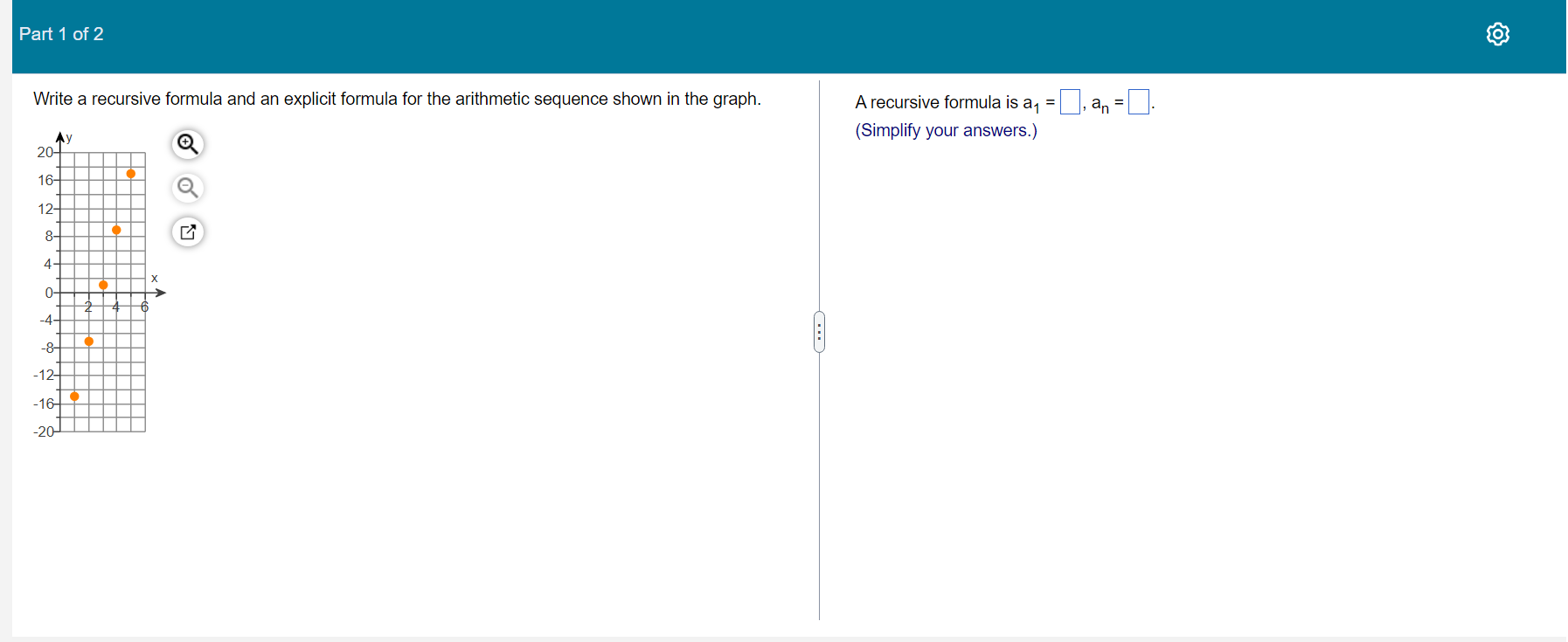Viewport: 1568px width, 642px height.
Task: Click the panel divider drag handle
Action: pos(819,332)
